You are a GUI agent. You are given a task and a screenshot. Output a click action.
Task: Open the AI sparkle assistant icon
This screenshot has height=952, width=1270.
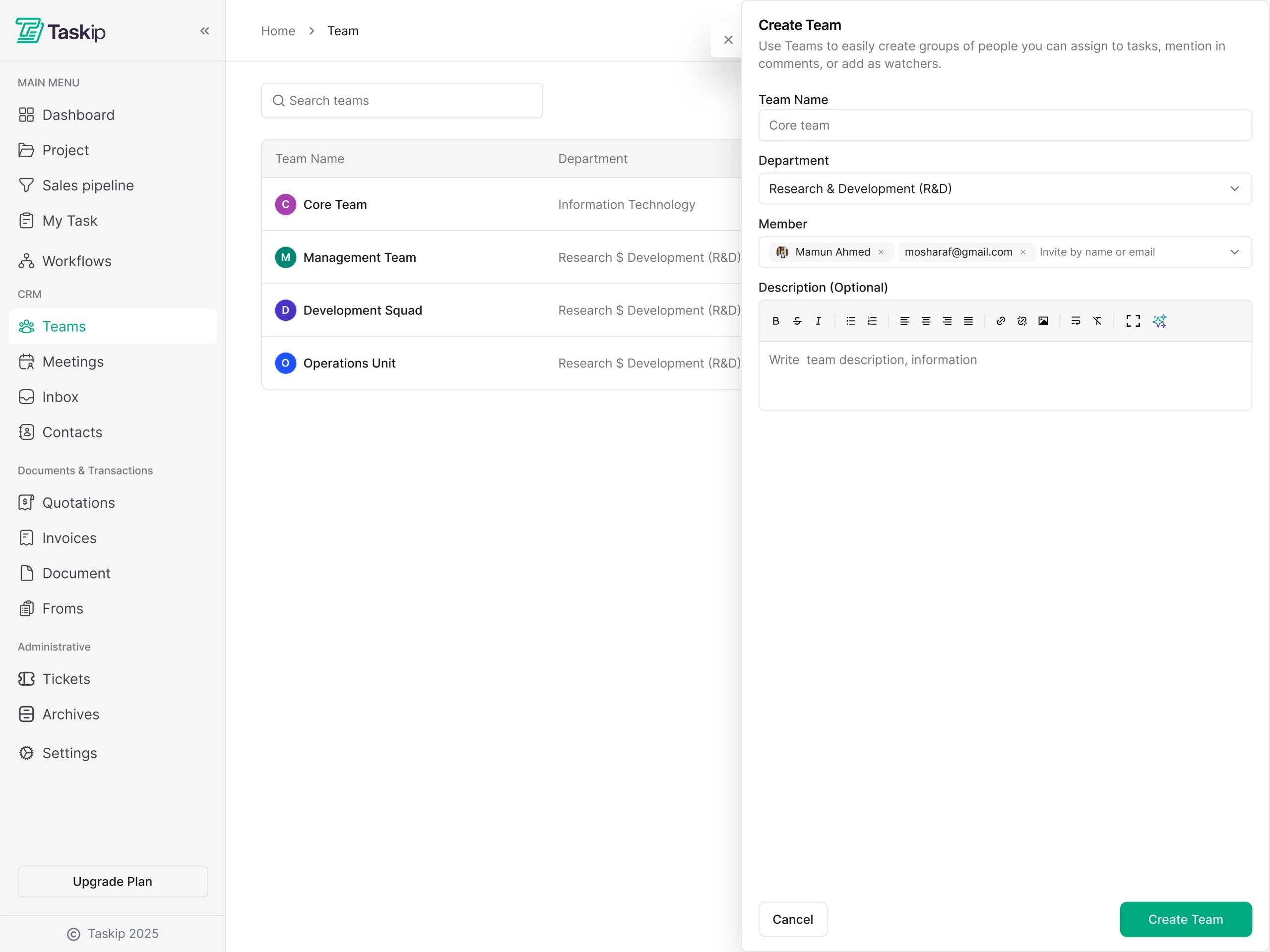point(1159,321)
